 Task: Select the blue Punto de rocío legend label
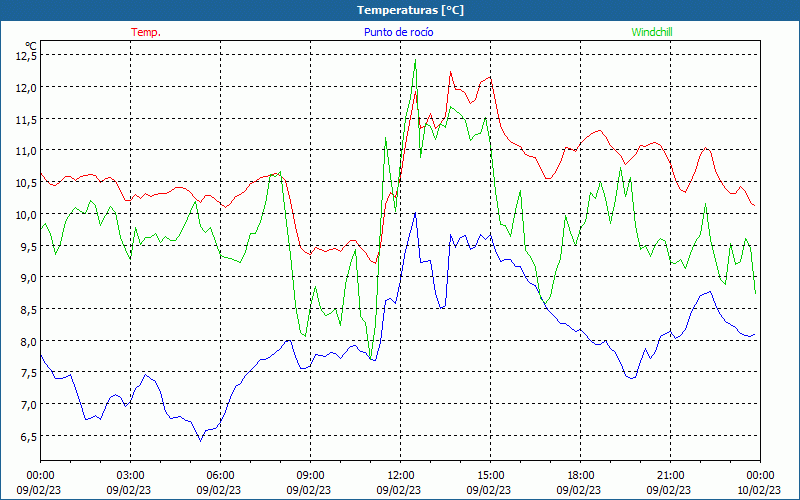pos(398,32)
